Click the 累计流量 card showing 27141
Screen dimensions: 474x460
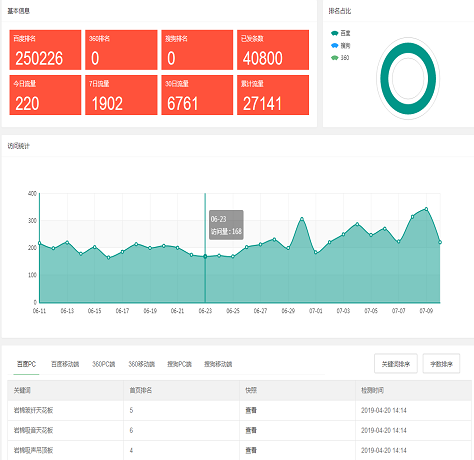pos(273,95)
